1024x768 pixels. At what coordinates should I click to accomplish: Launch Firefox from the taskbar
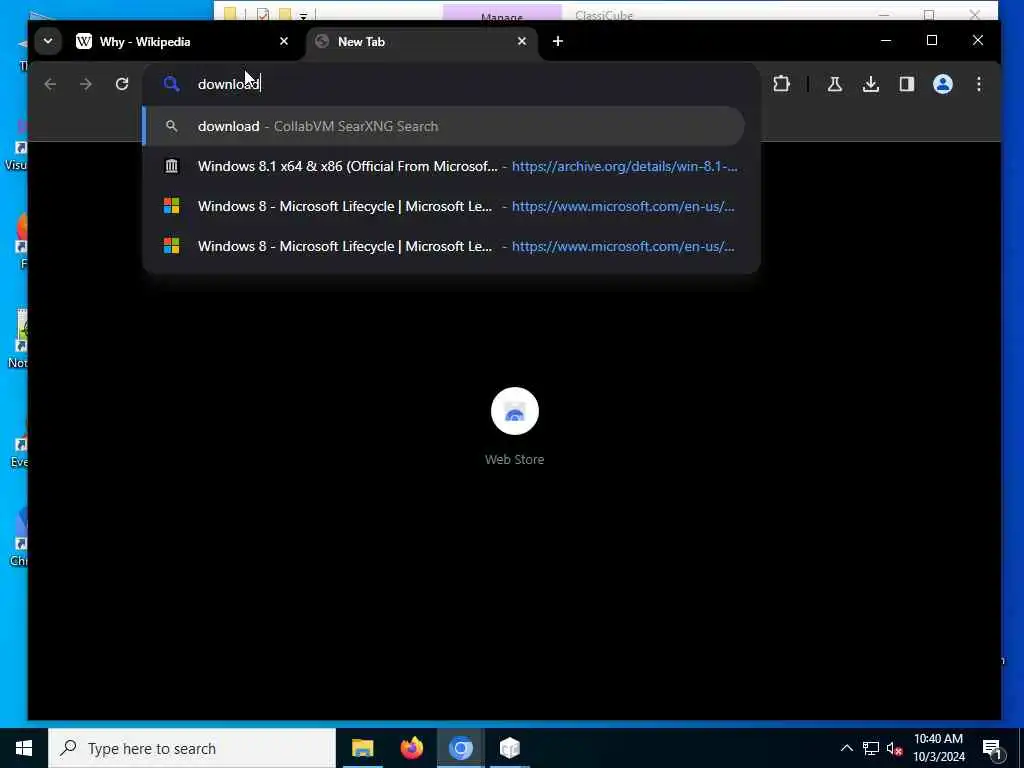(x=411, y=748)
